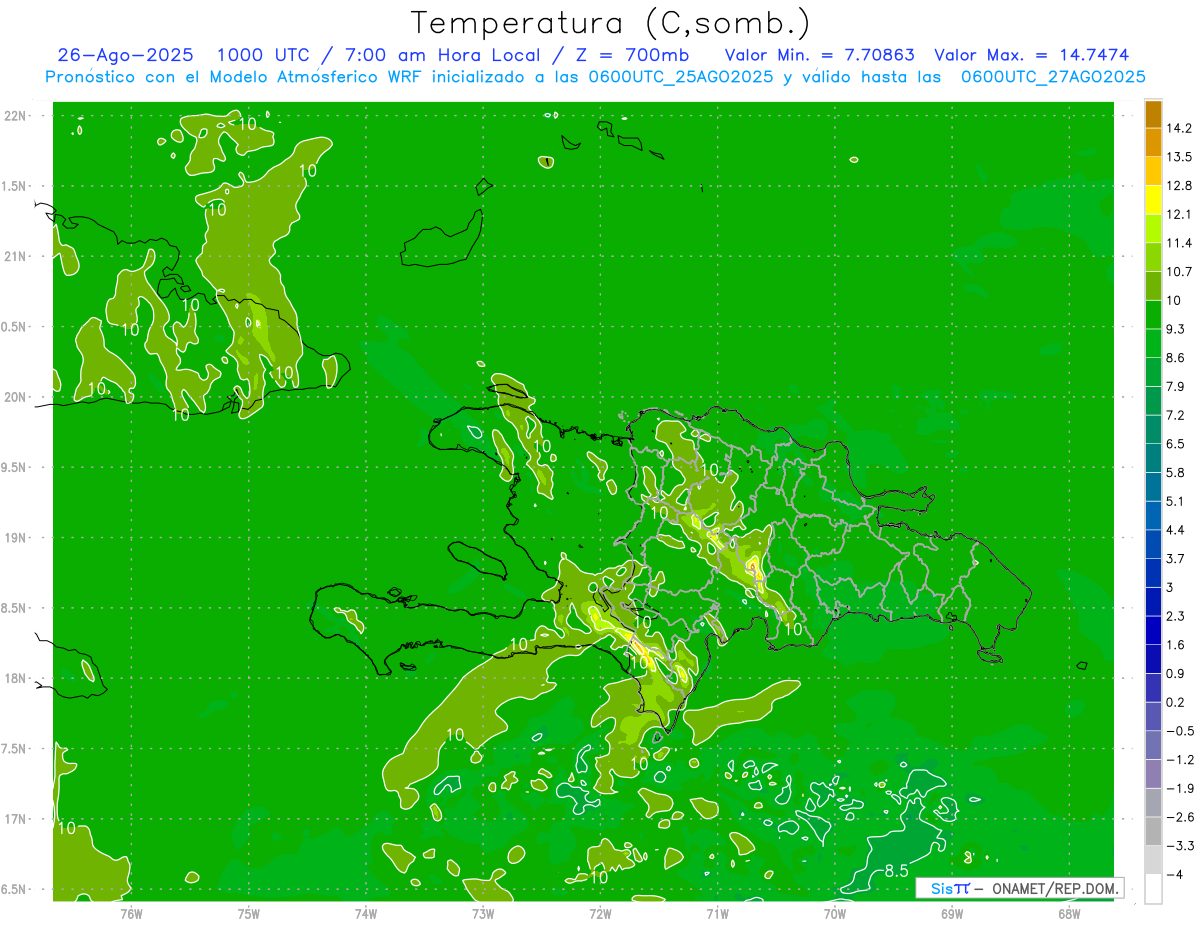Click the "SisTT – ONAMET/REP.DOM." credit label
The image size is (1200, 927).
point(1019,888)
